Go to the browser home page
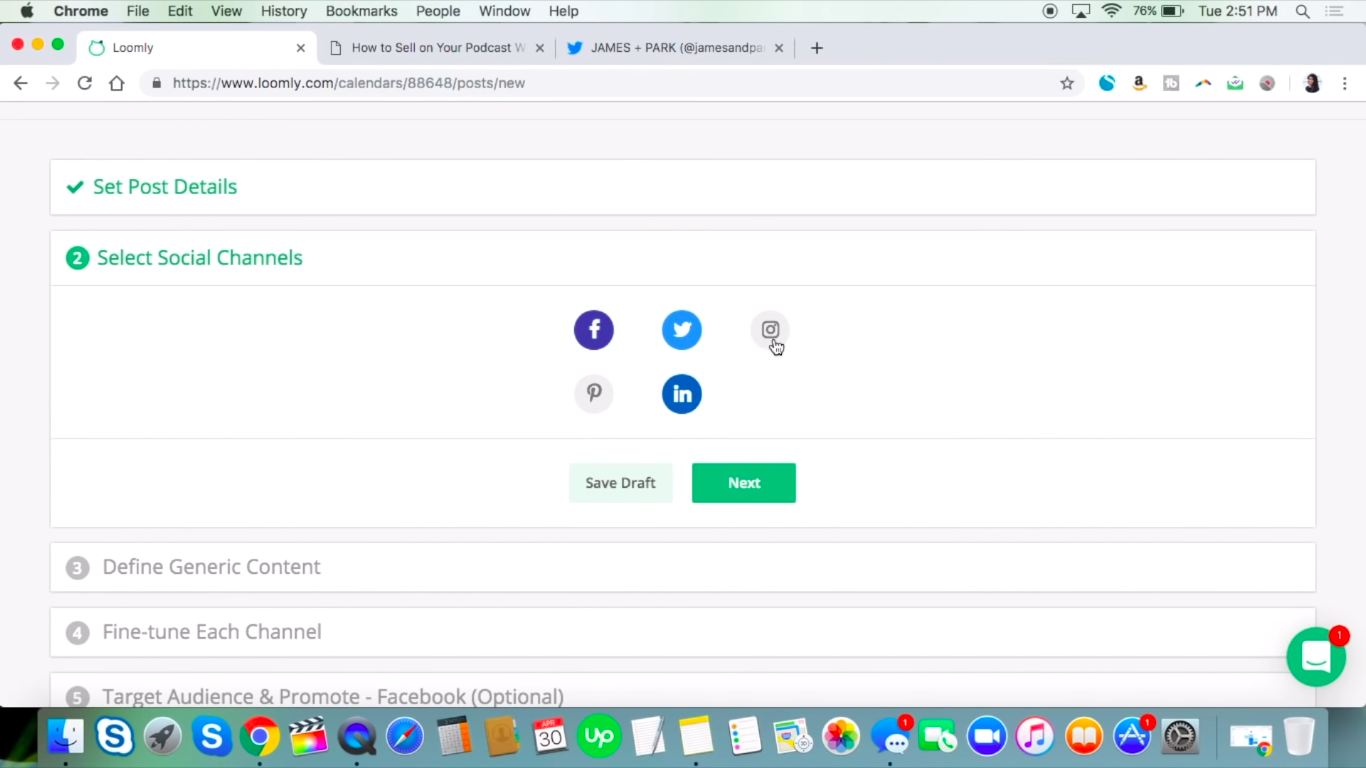The width and height of the screenshot is (1366, 768). point(117,83)
